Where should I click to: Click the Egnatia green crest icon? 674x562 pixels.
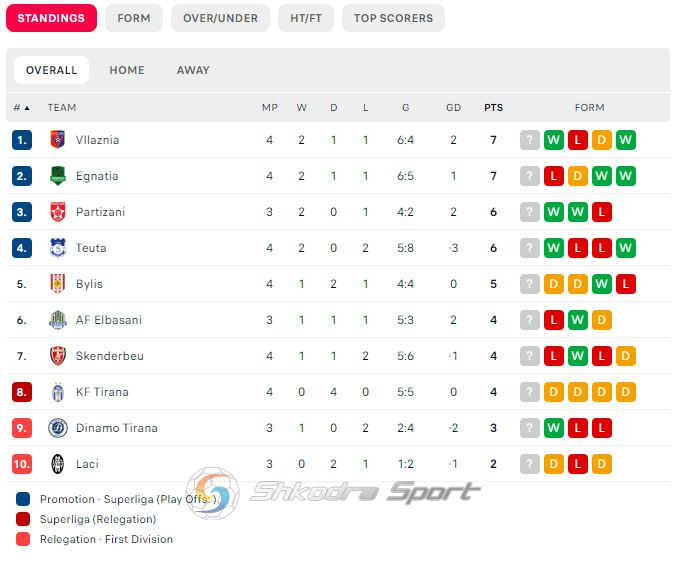(x=58, y=176)
